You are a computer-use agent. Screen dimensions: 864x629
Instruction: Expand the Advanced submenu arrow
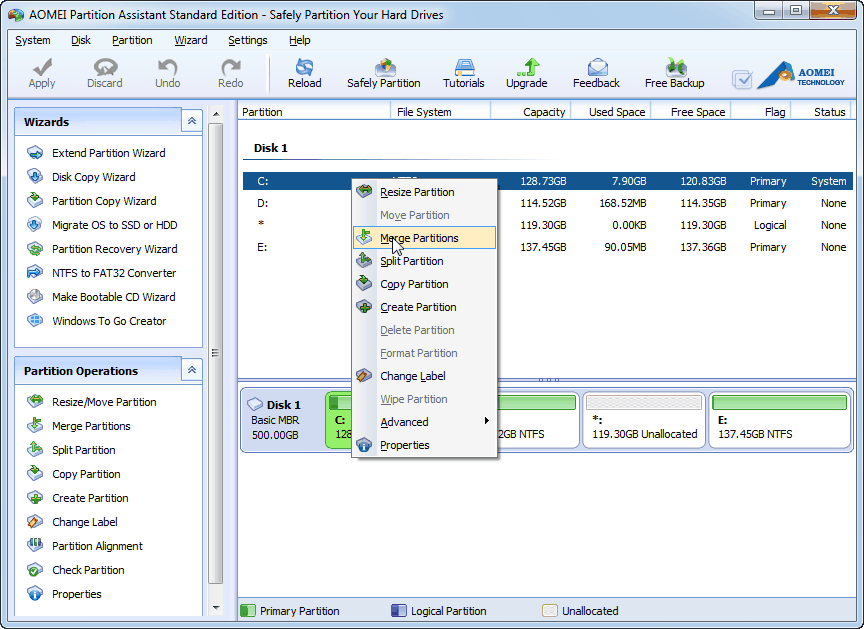click(x=487, y=421)
